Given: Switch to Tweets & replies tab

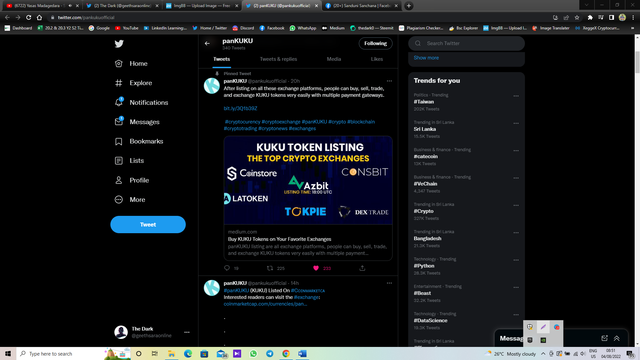Looking at the screenshot, I should (278, 59).
